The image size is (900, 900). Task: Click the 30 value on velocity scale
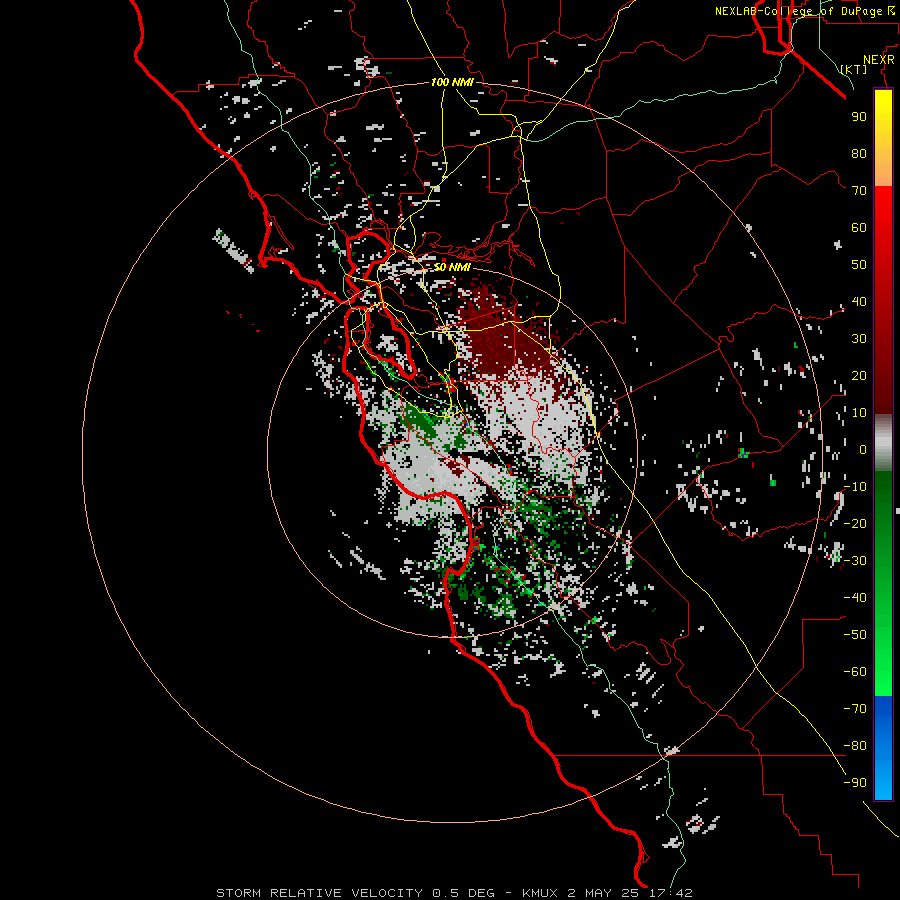(x=859, y=339)
